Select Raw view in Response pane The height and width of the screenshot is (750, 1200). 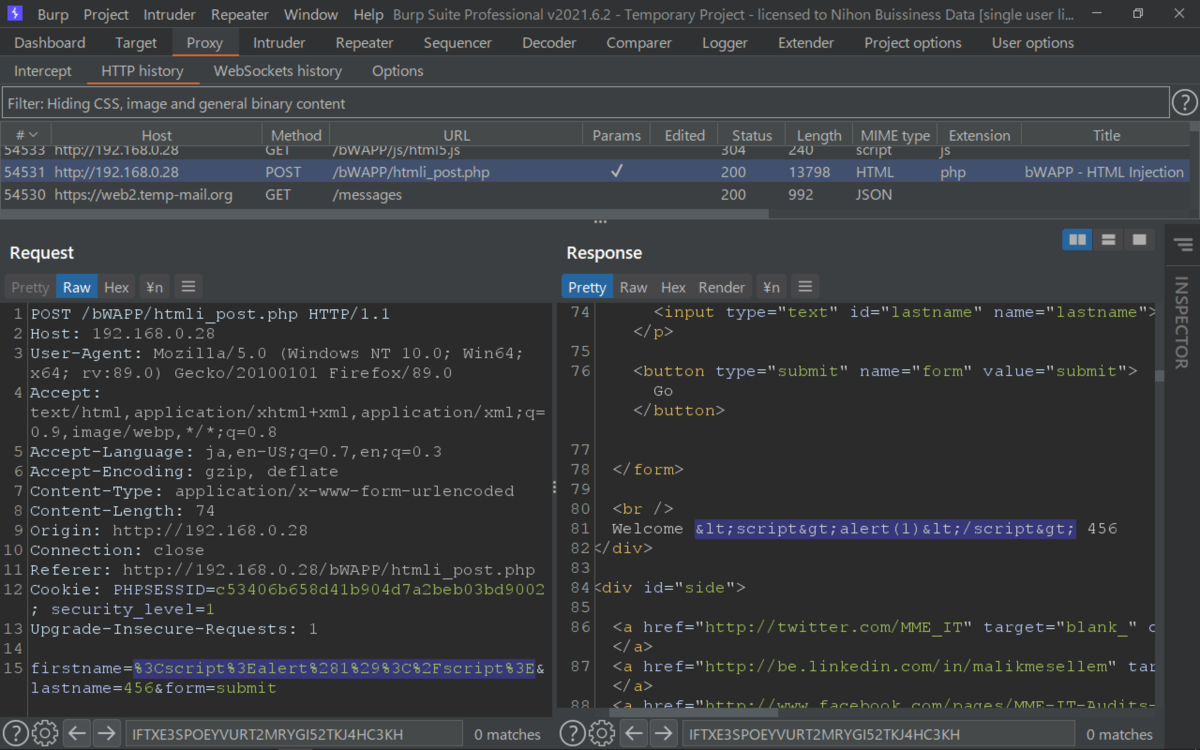634,287
